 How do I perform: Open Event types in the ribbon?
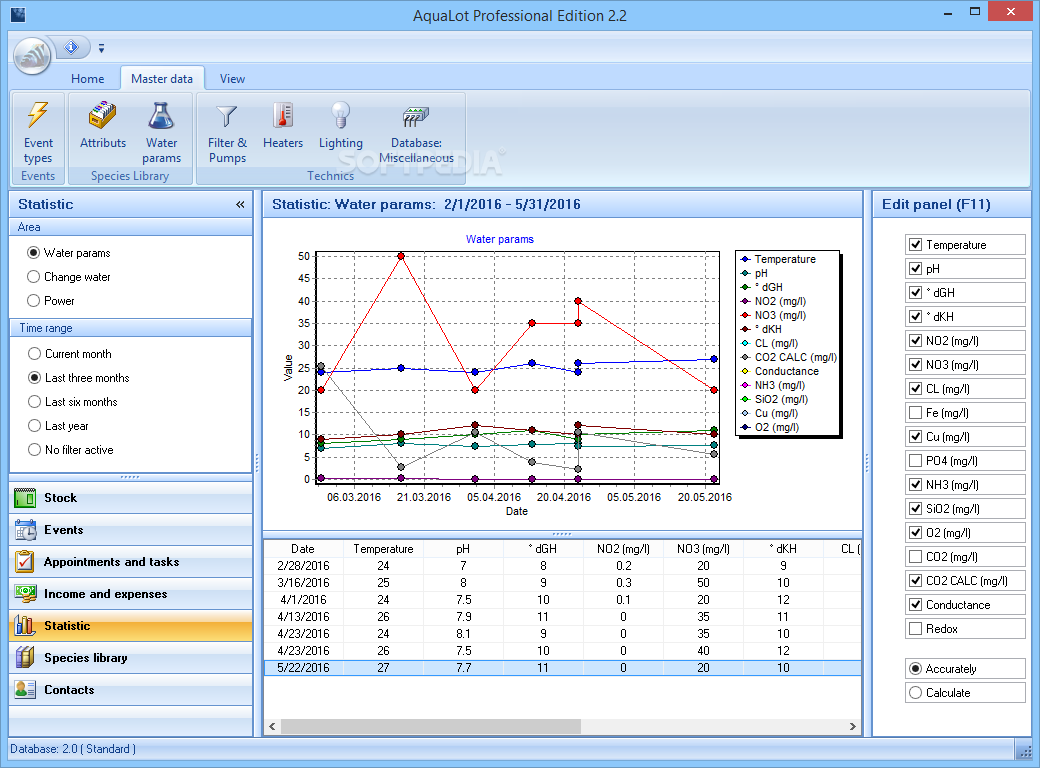coord(38,131)
